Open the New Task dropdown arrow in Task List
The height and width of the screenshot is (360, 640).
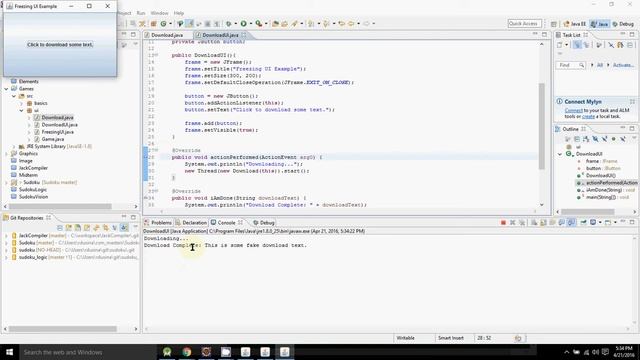click(567, 44)
